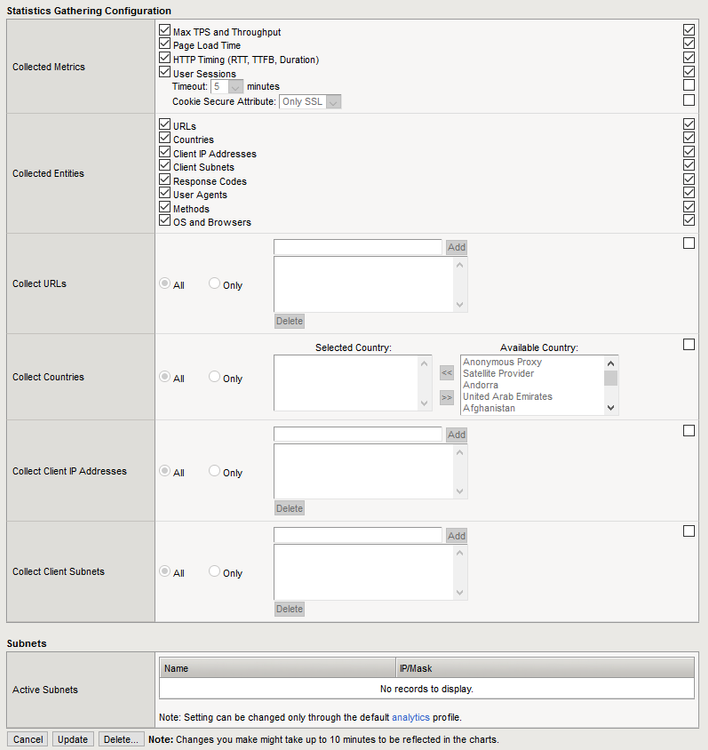Expand the Cookie Secure Attribute dropdown
708x750 pixels.
coord(333,102)
